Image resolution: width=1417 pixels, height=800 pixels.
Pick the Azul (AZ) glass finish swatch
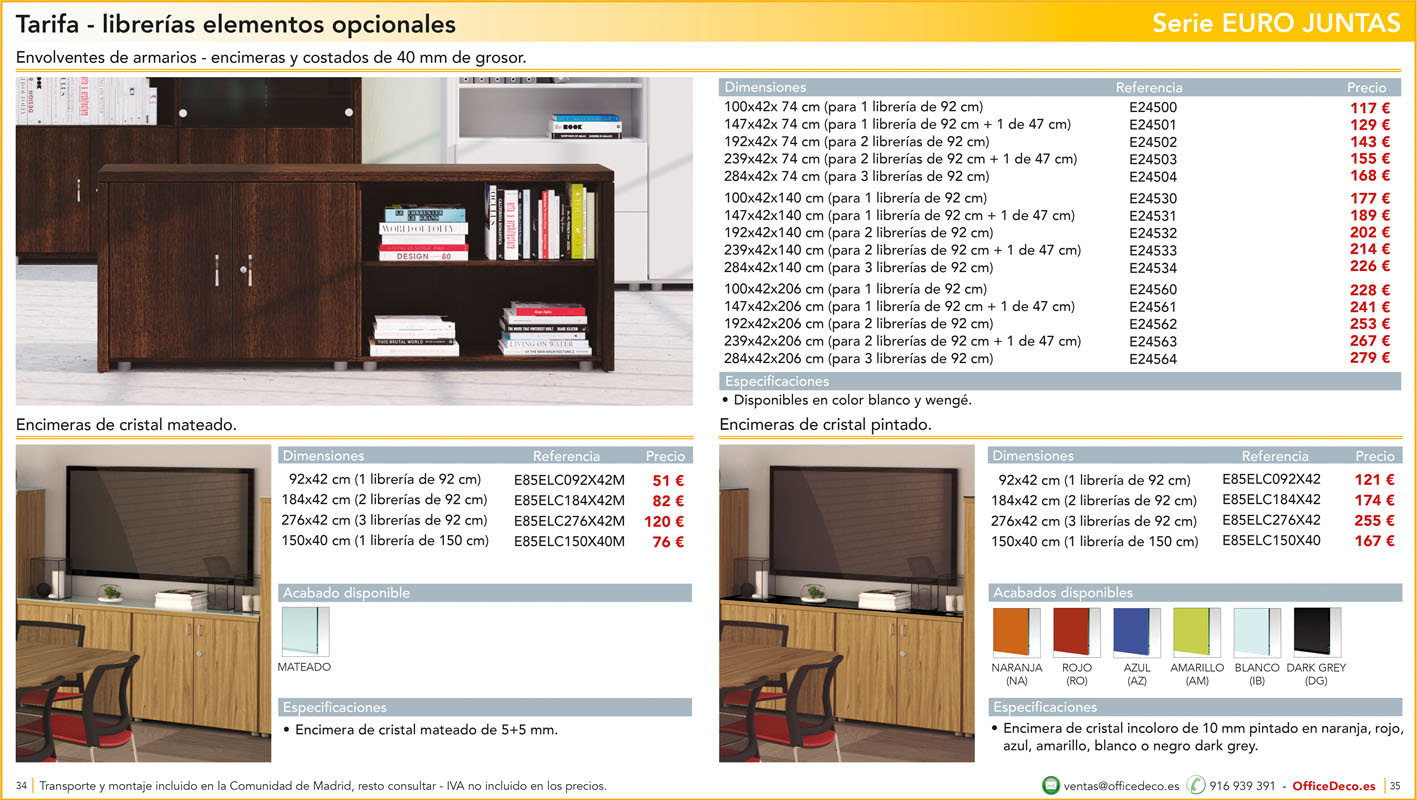pyautogui.click(x=1136, y=632)
